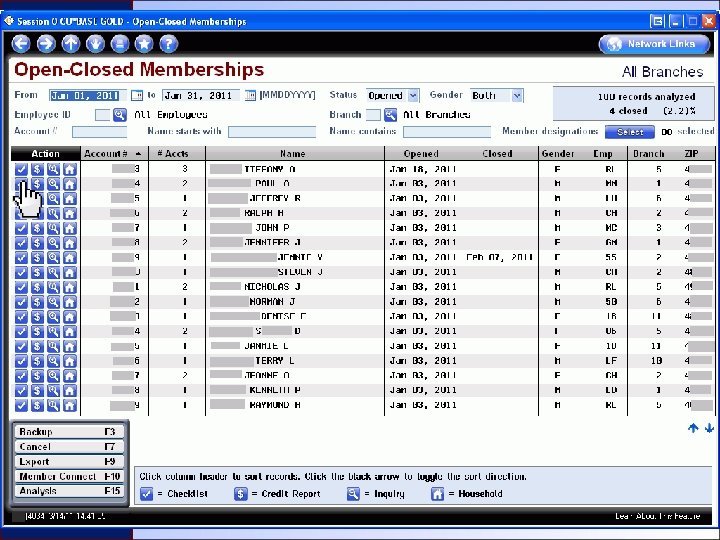
Task: Open the Status dropdown
Action: point(413,96)
